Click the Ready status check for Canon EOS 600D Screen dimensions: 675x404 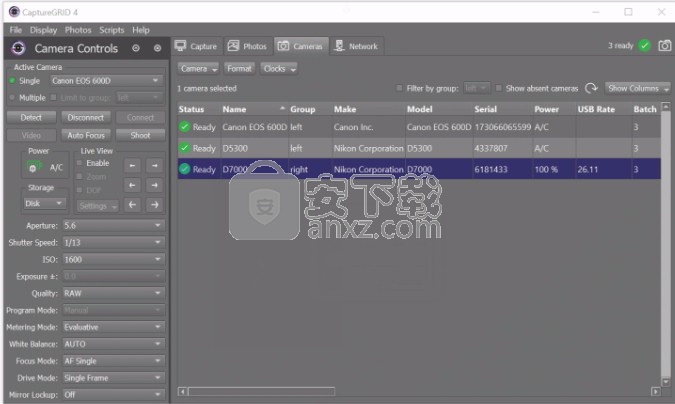[185, 127]
